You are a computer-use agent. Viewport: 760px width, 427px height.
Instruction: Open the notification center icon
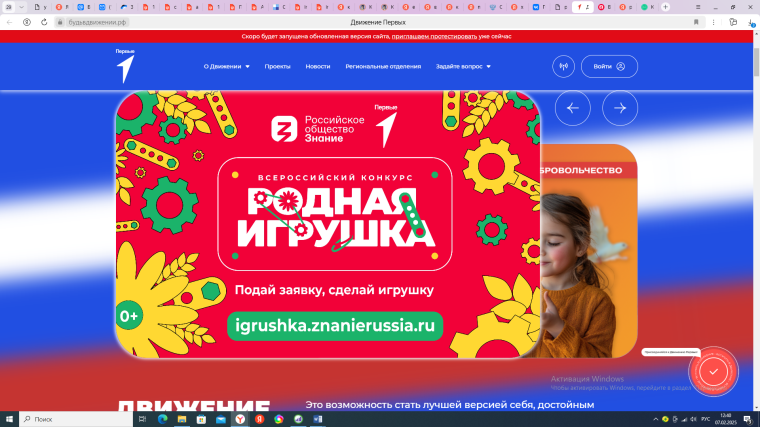pyautogui.click(x=748, y=419)
